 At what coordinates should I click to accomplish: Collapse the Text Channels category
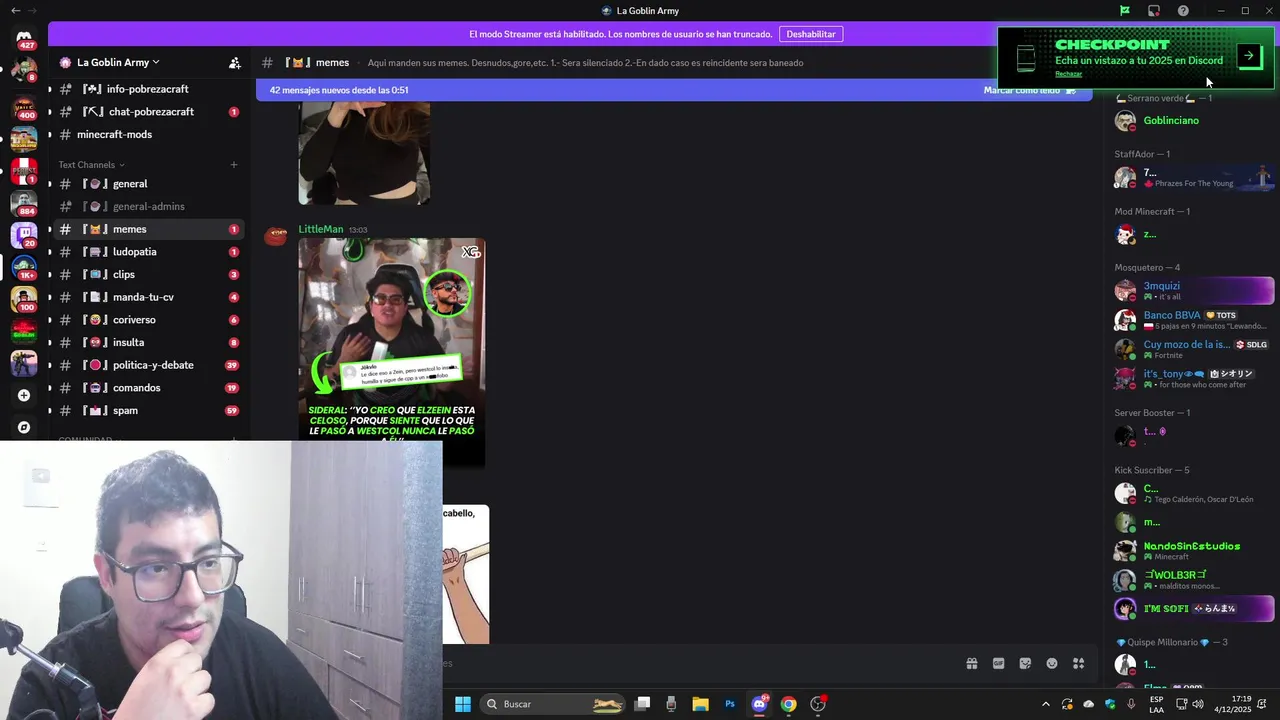(x=91, y=165)
